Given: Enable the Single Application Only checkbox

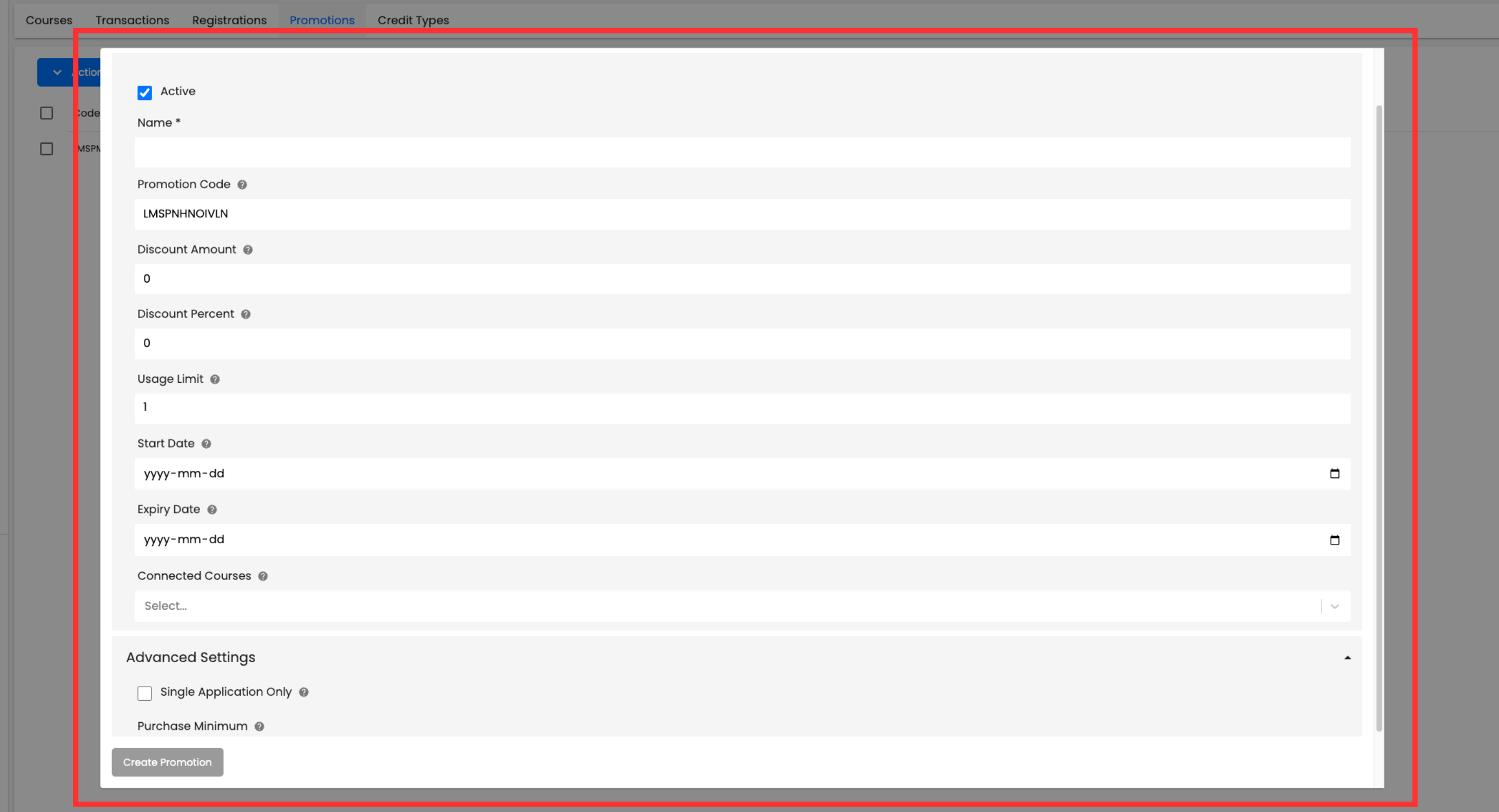Looking at the screenshot, I should [144, 694].
